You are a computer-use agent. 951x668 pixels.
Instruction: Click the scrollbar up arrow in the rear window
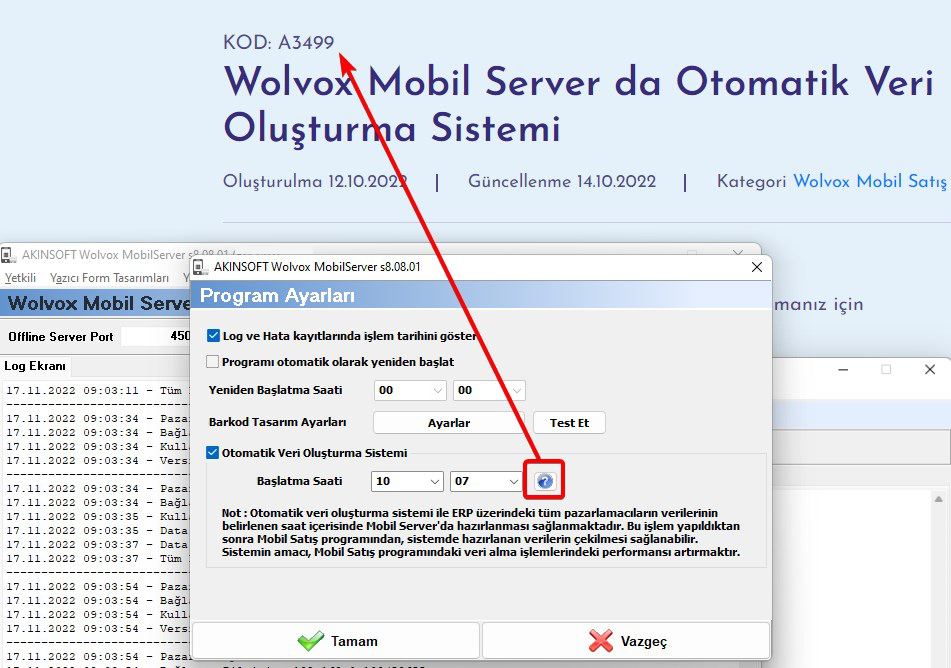pos(938,499)
